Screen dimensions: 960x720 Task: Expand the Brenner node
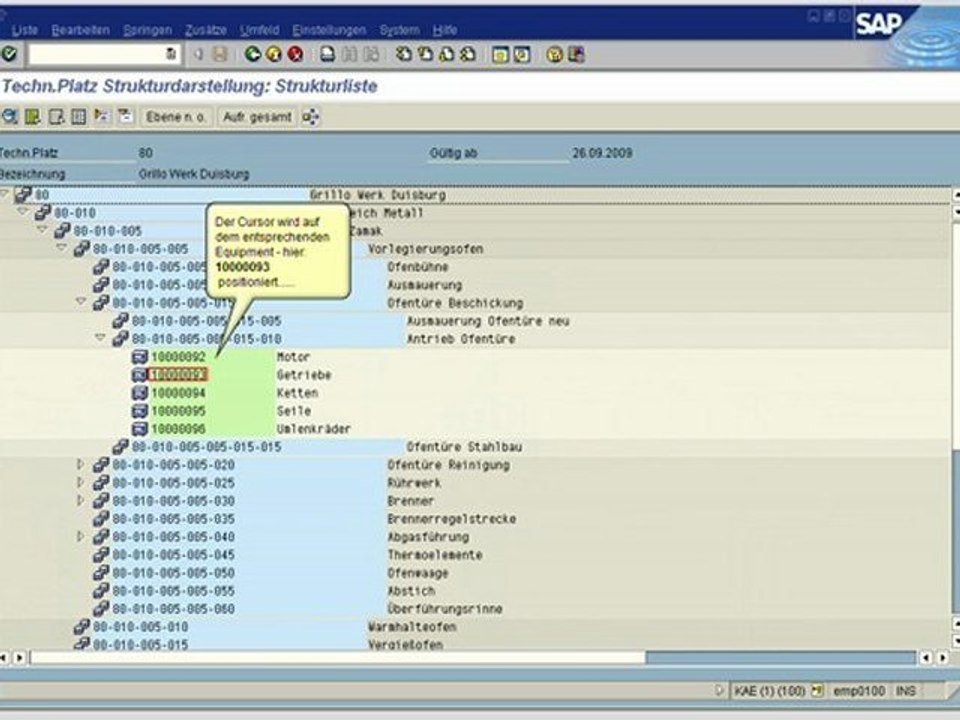(80, 500)
